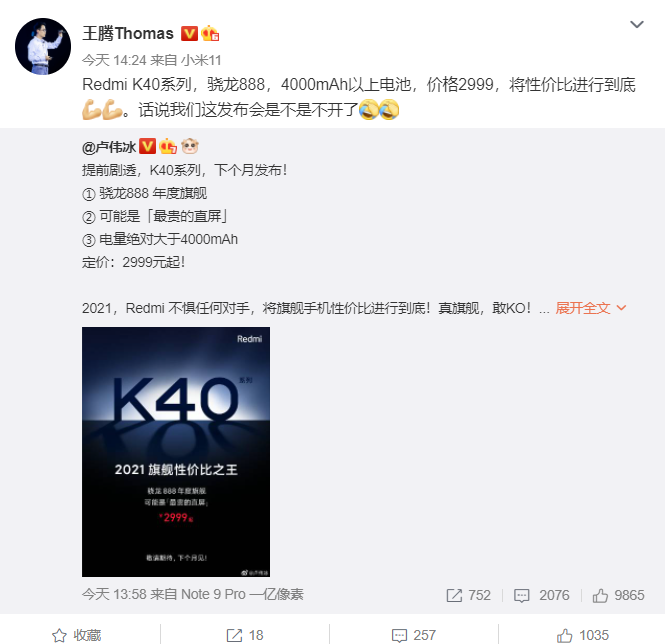
Task: Toggle 收藏 favorite star
Action: coord(77,635)
